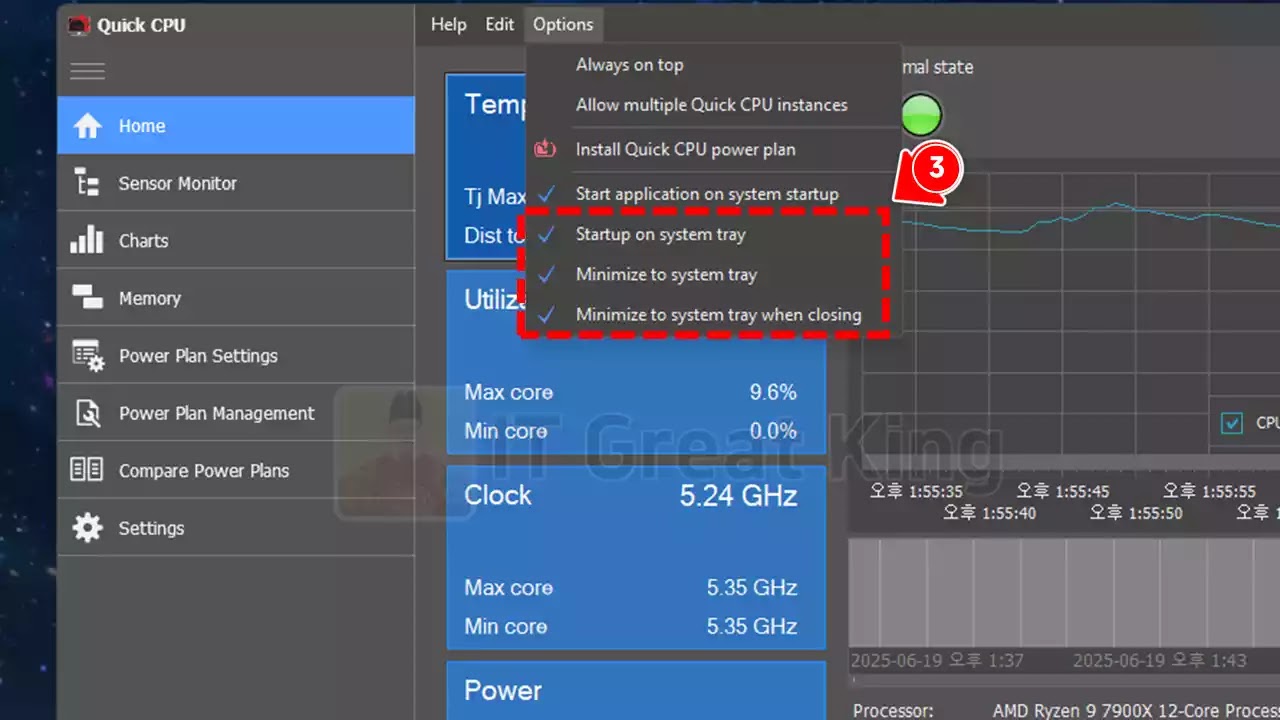Open Compare Power Plans
1280x720 pixels.
coord(236,470)
